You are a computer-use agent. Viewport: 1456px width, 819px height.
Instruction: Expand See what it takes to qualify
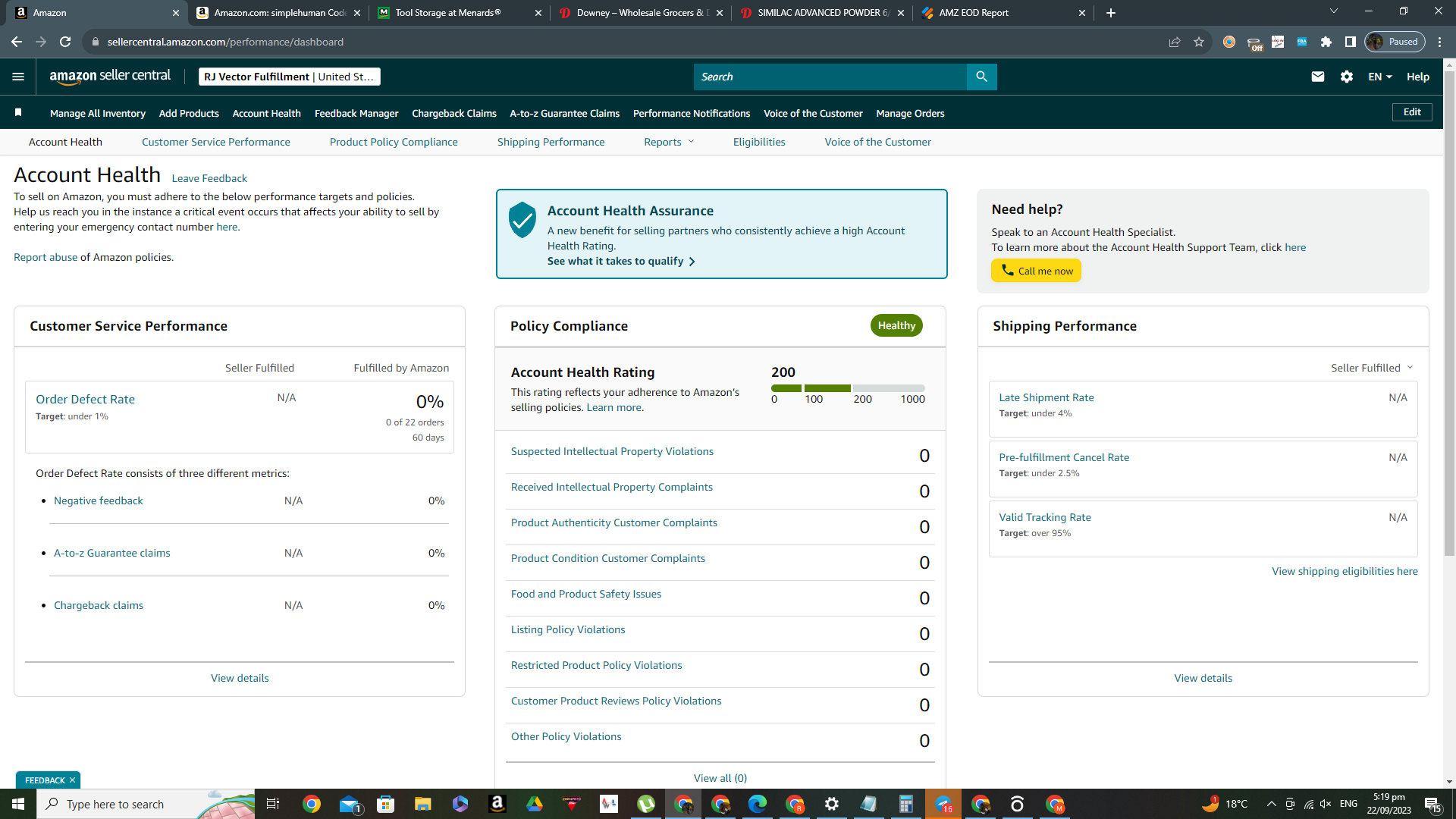coord(621,261)
